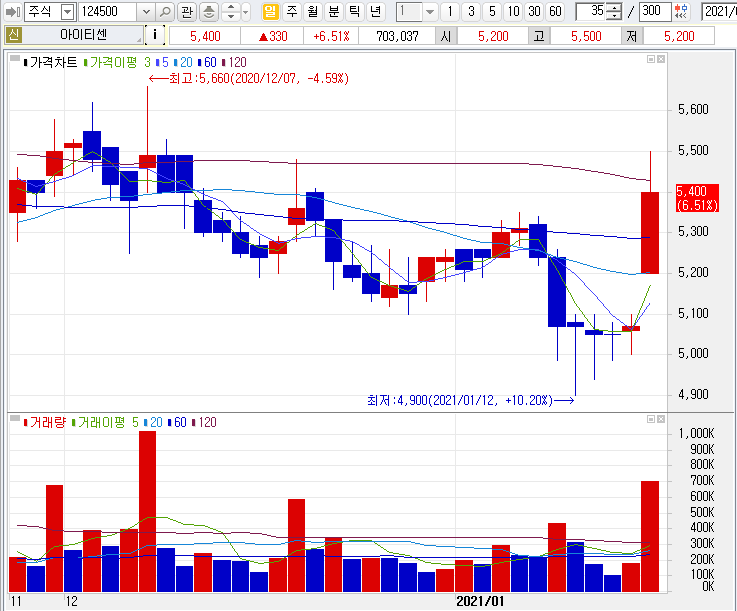Click the volume value 703,037

coord(397,36)
